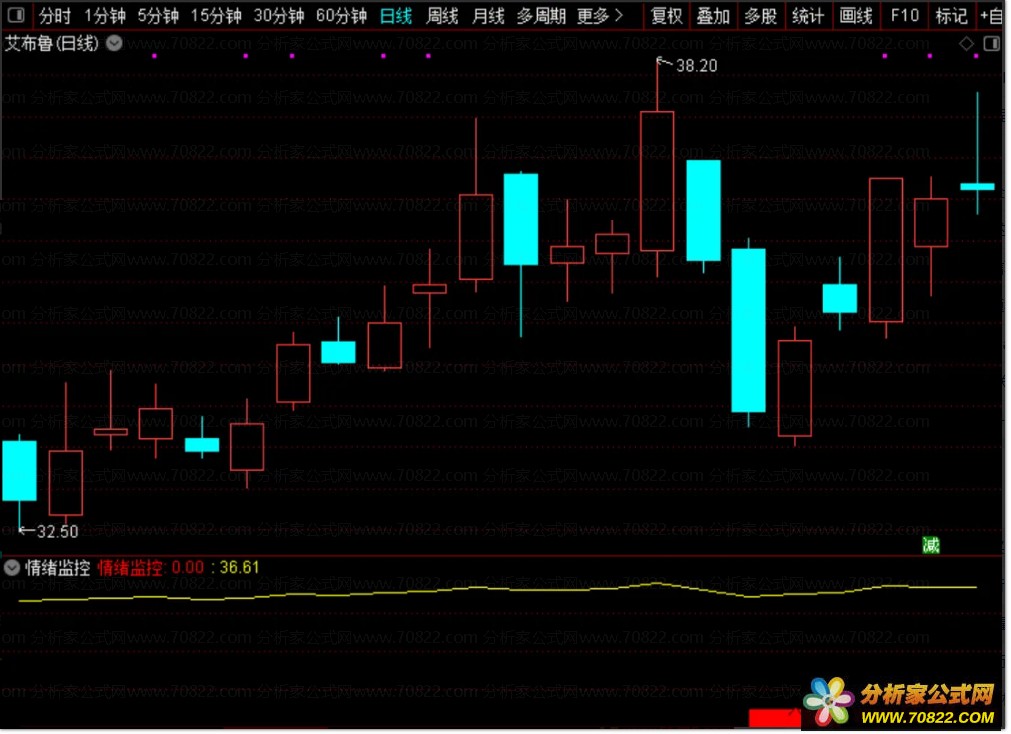
Task: Click the 38.20 high price label
Action: pyautogui.click(x=696, y=66)
